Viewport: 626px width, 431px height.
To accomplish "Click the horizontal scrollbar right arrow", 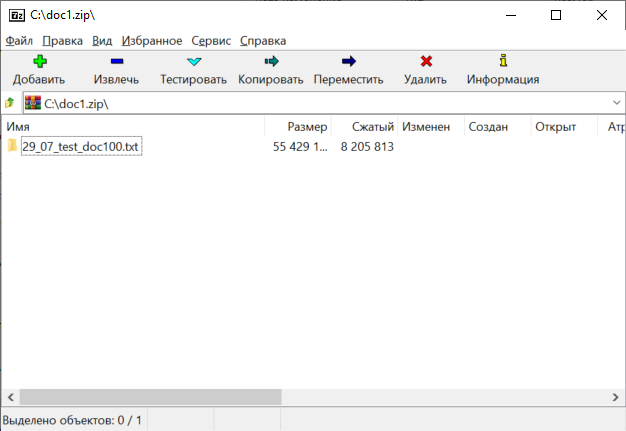I will 615,397.
